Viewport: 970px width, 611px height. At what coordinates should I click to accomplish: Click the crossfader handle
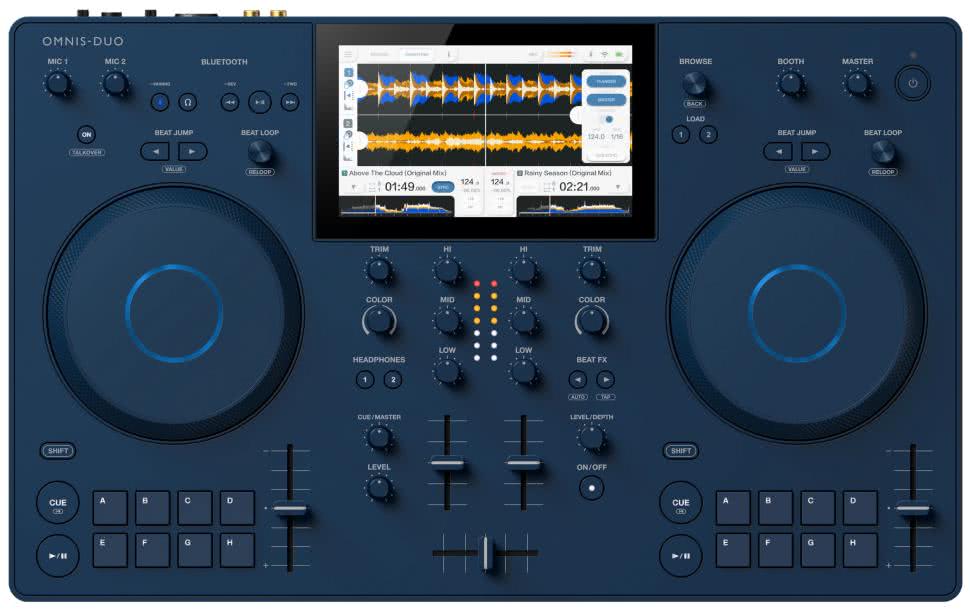(x=485, y=553)
